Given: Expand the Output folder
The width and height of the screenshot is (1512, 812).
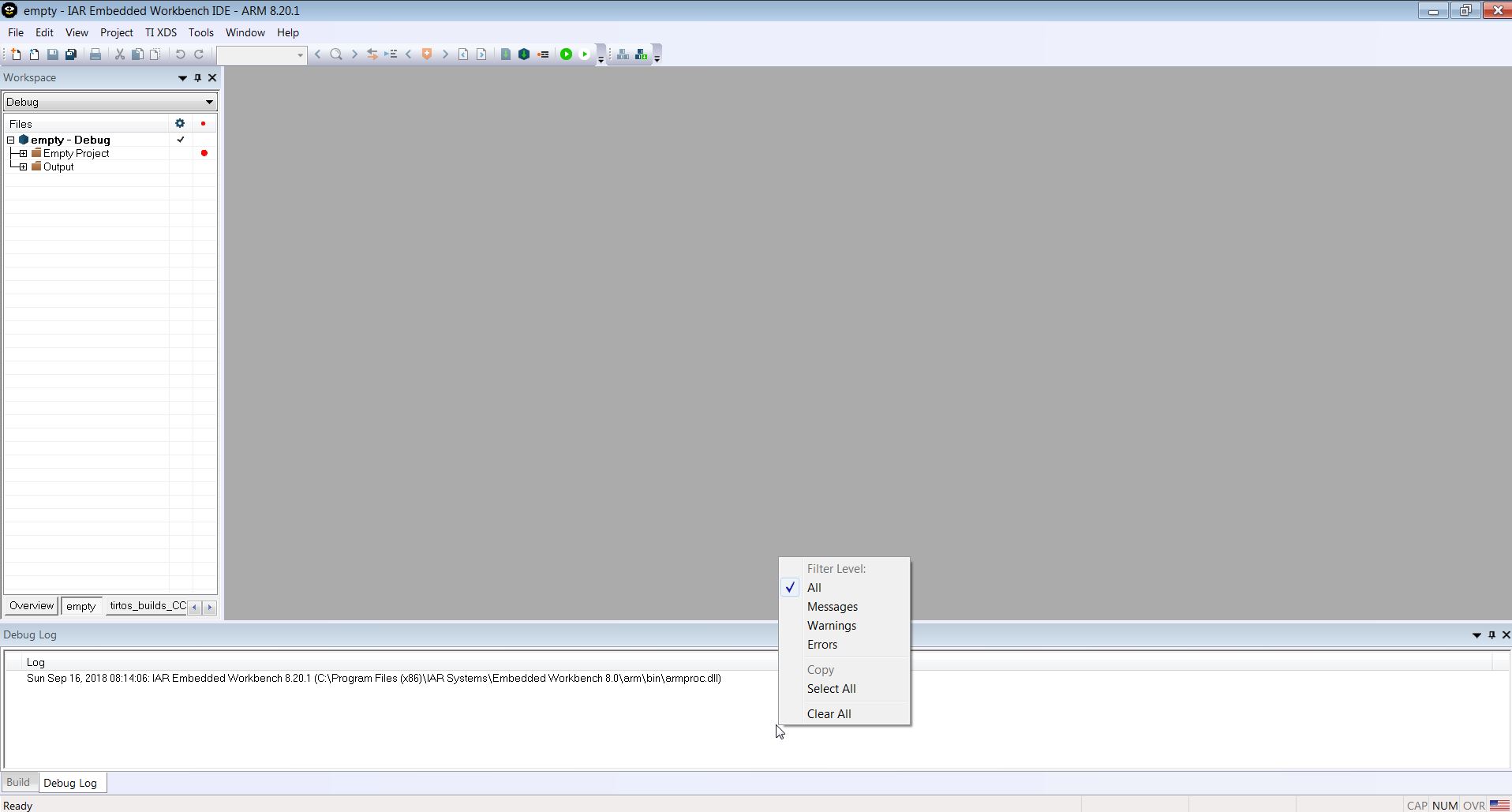Looking at the screenshot, I should point(24,167).
